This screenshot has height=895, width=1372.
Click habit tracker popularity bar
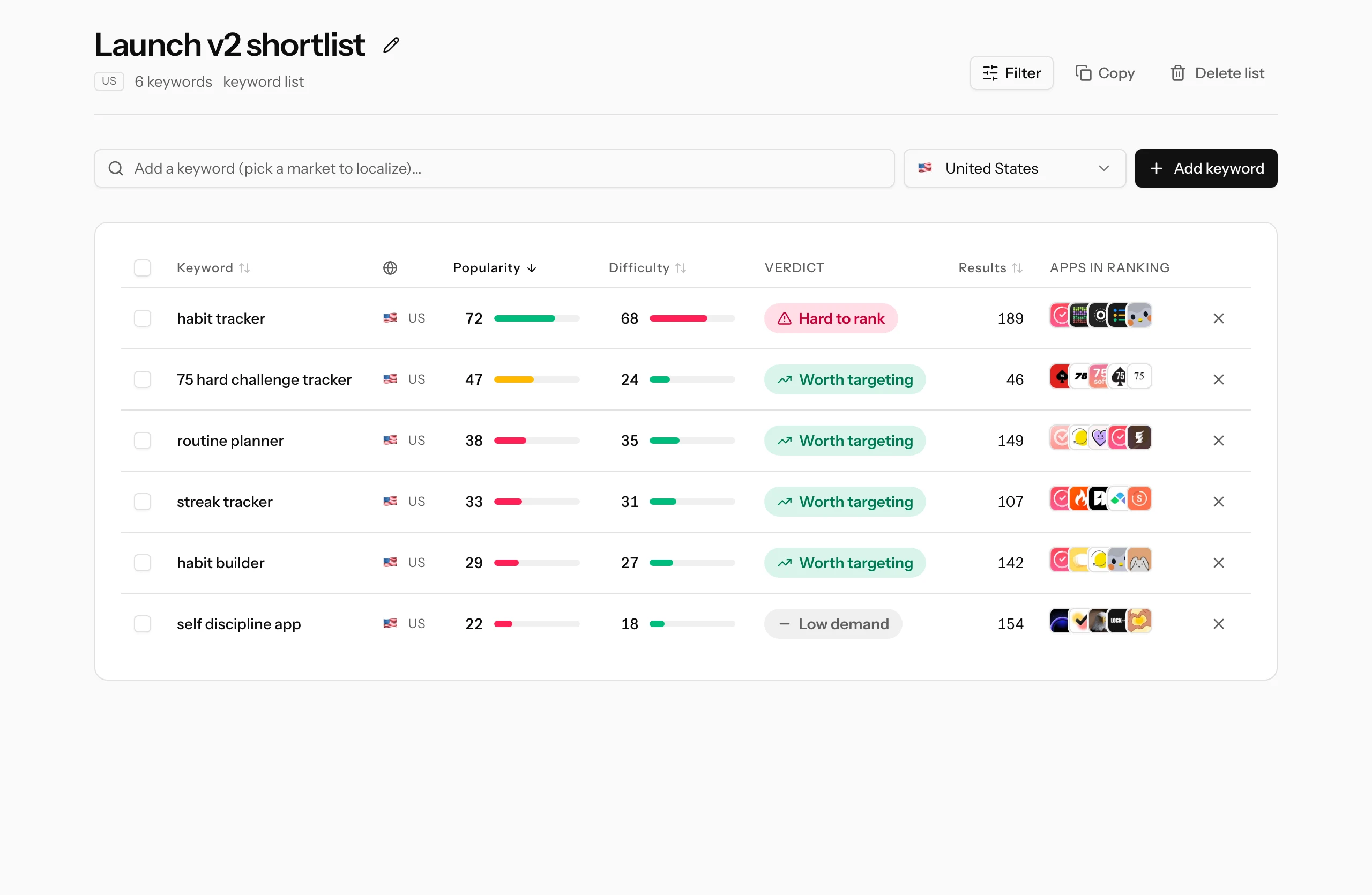pos(536,318)
